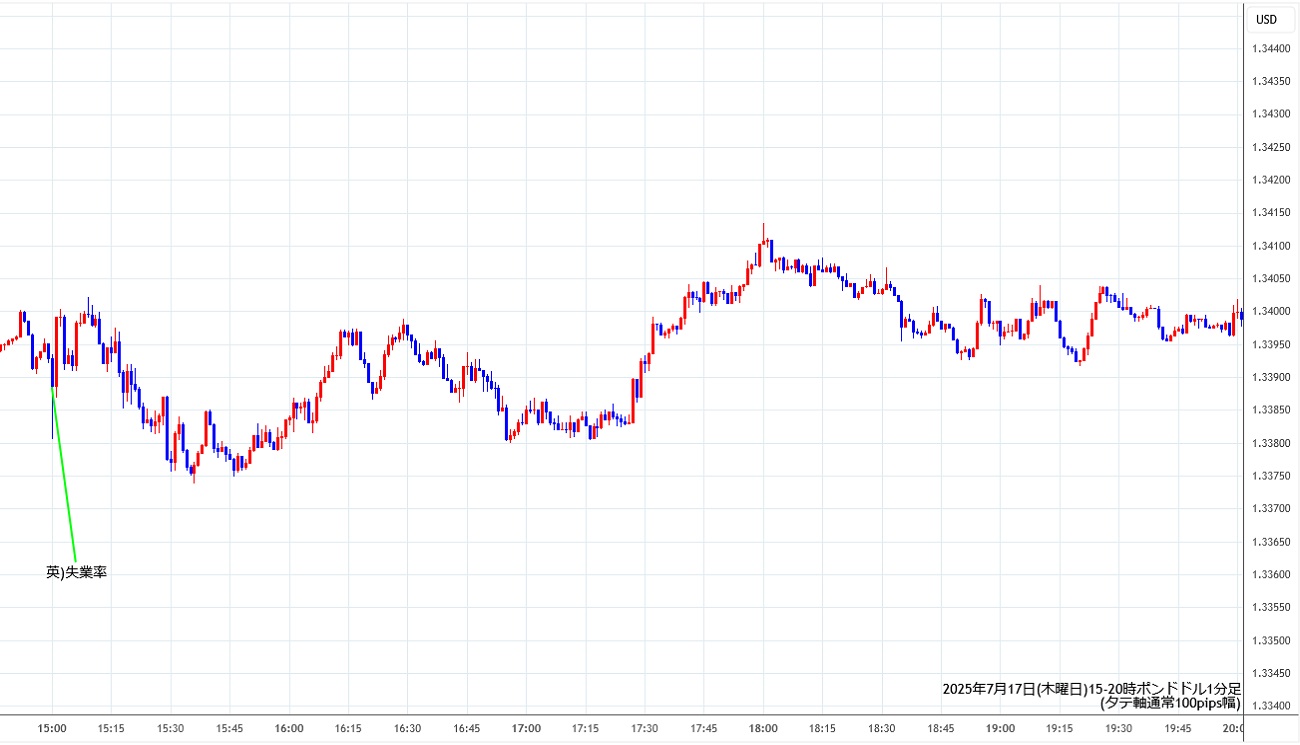Select the 1.34300 price axis label

1272,115
